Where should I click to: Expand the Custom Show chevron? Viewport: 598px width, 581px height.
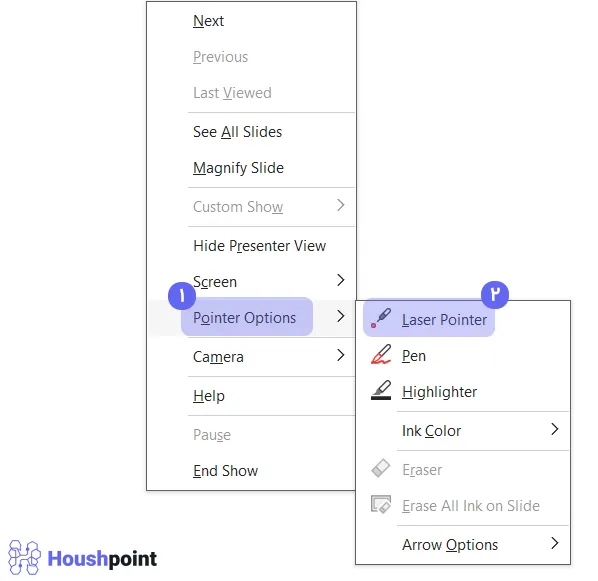[x=341, y=206]
